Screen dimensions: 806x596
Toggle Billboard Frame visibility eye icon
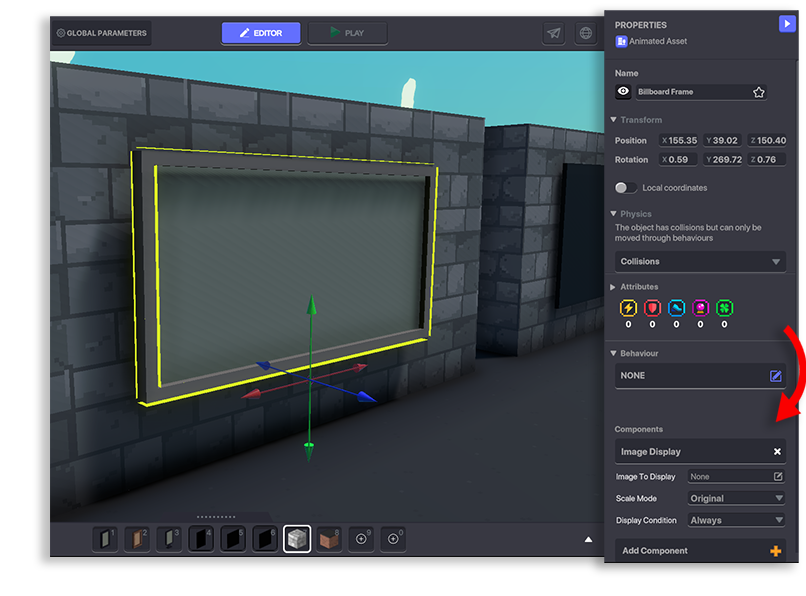coord(624,92)
